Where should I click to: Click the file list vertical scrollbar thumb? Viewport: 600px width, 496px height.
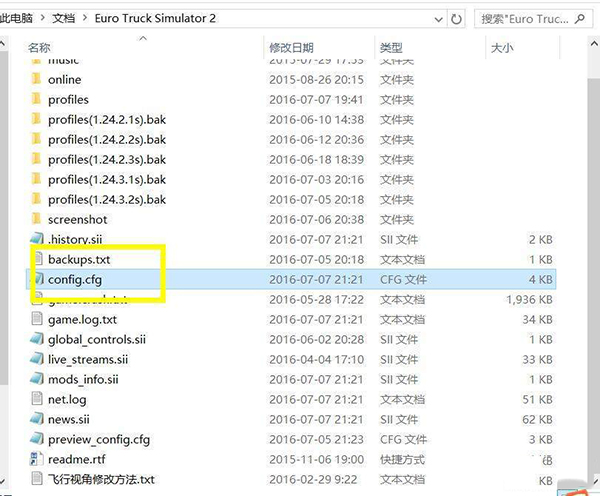tap(593, 274)
